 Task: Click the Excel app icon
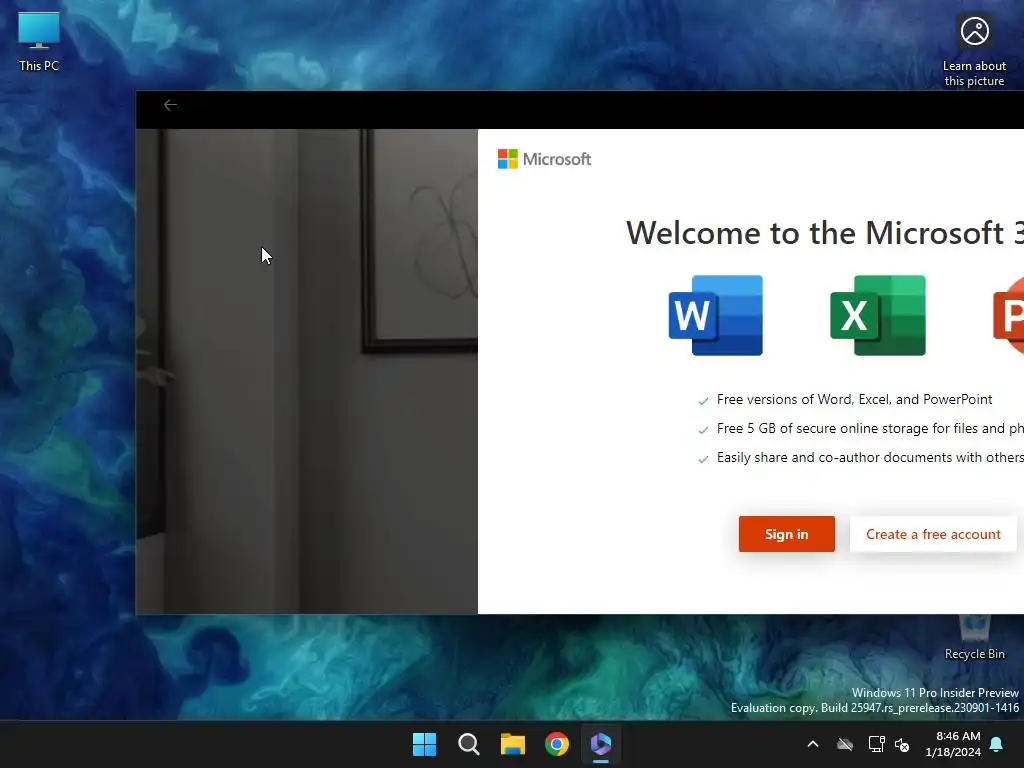[x=878, y=315]
